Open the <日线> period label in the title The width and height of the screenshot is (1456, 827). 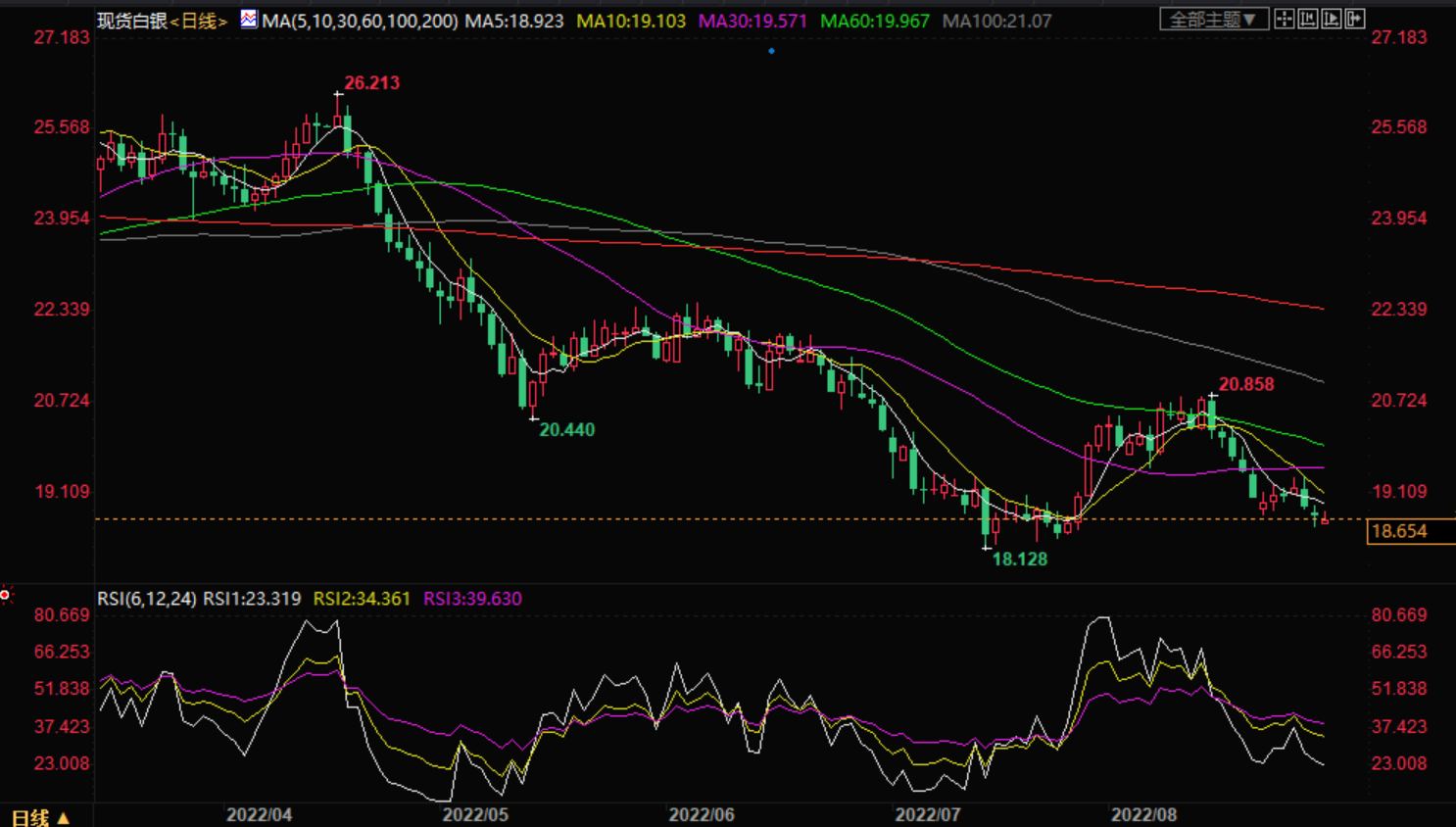click(199, 20)
